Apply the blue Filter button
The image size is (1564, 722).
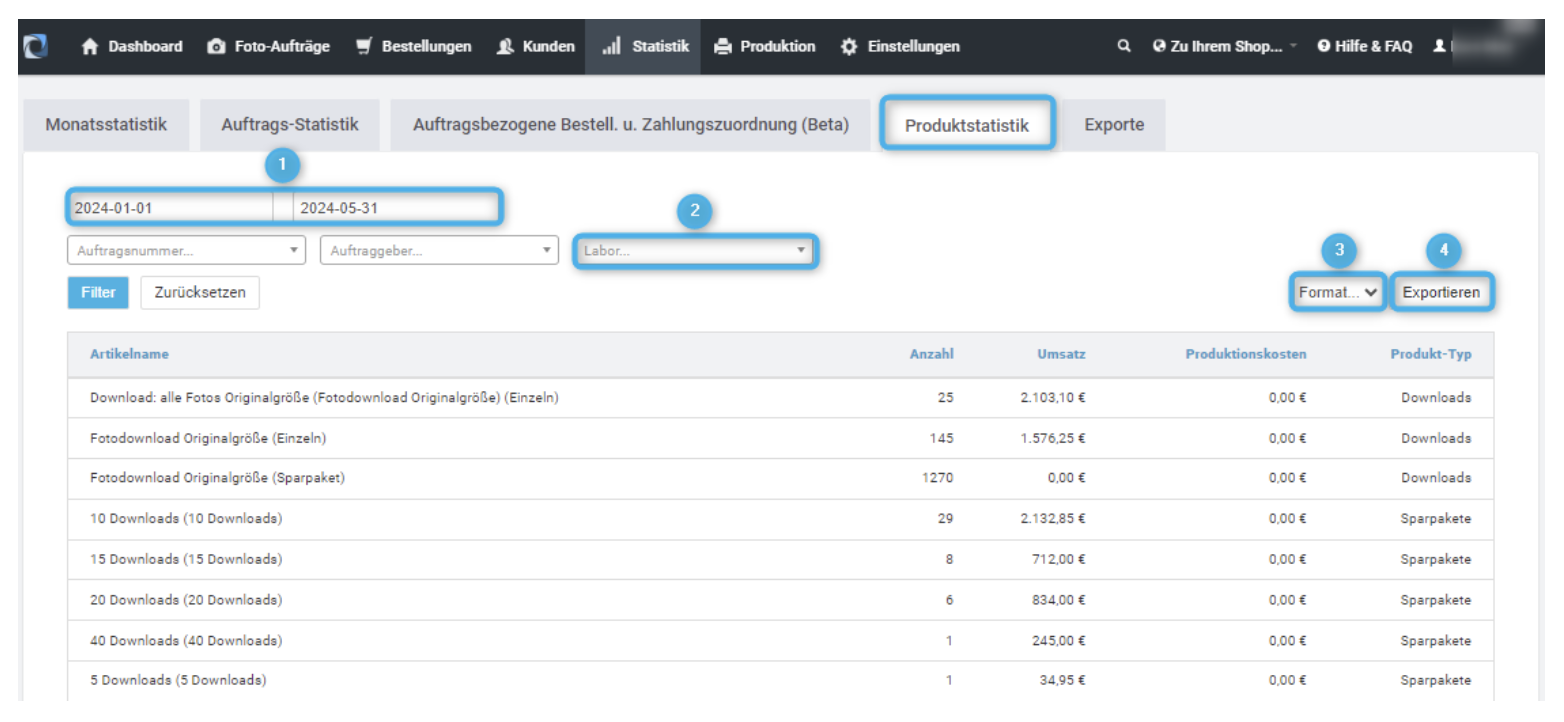click(x=98, y=293)
